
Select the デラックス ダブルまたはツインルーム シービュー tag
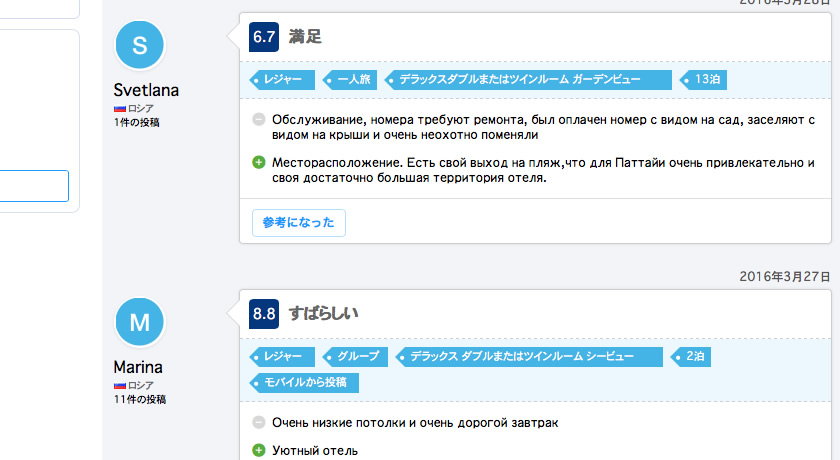pyautogui.click(x=529, y=357)
